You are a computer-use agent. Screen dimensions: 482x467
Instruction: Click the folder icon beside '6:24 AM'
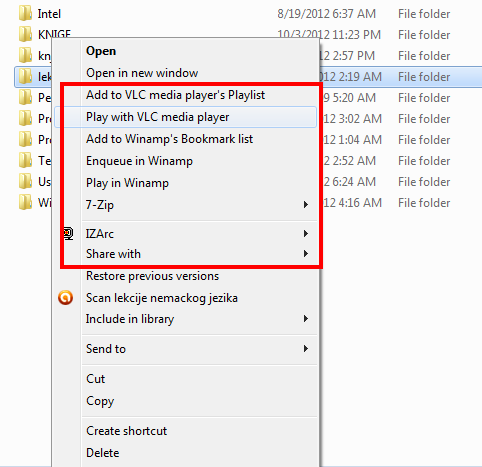coord(25,182)
